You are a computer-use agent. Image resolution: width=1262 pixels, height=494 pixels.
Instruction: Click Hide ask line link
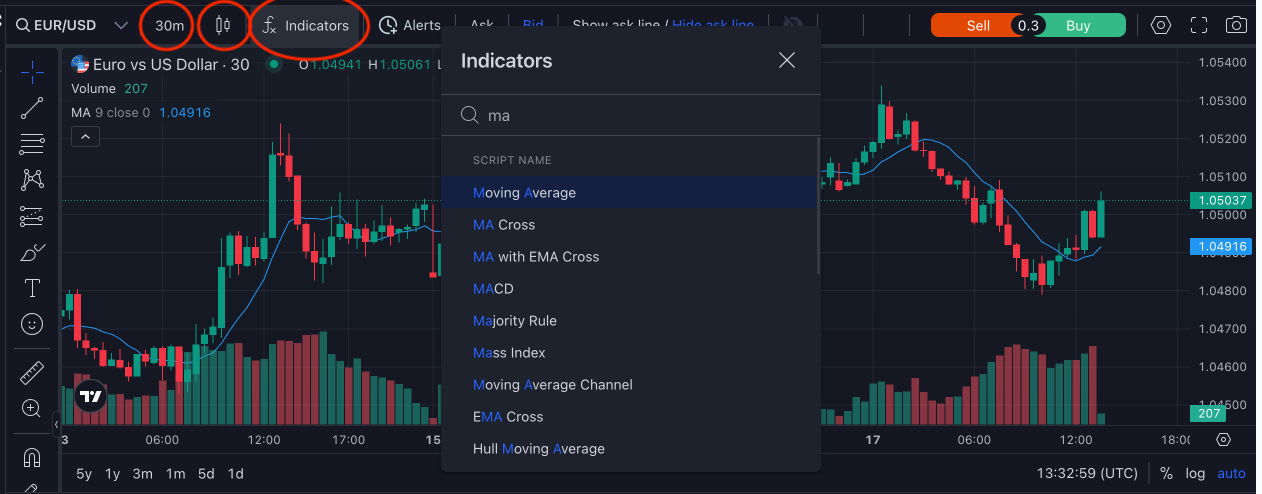click(714, 25)
